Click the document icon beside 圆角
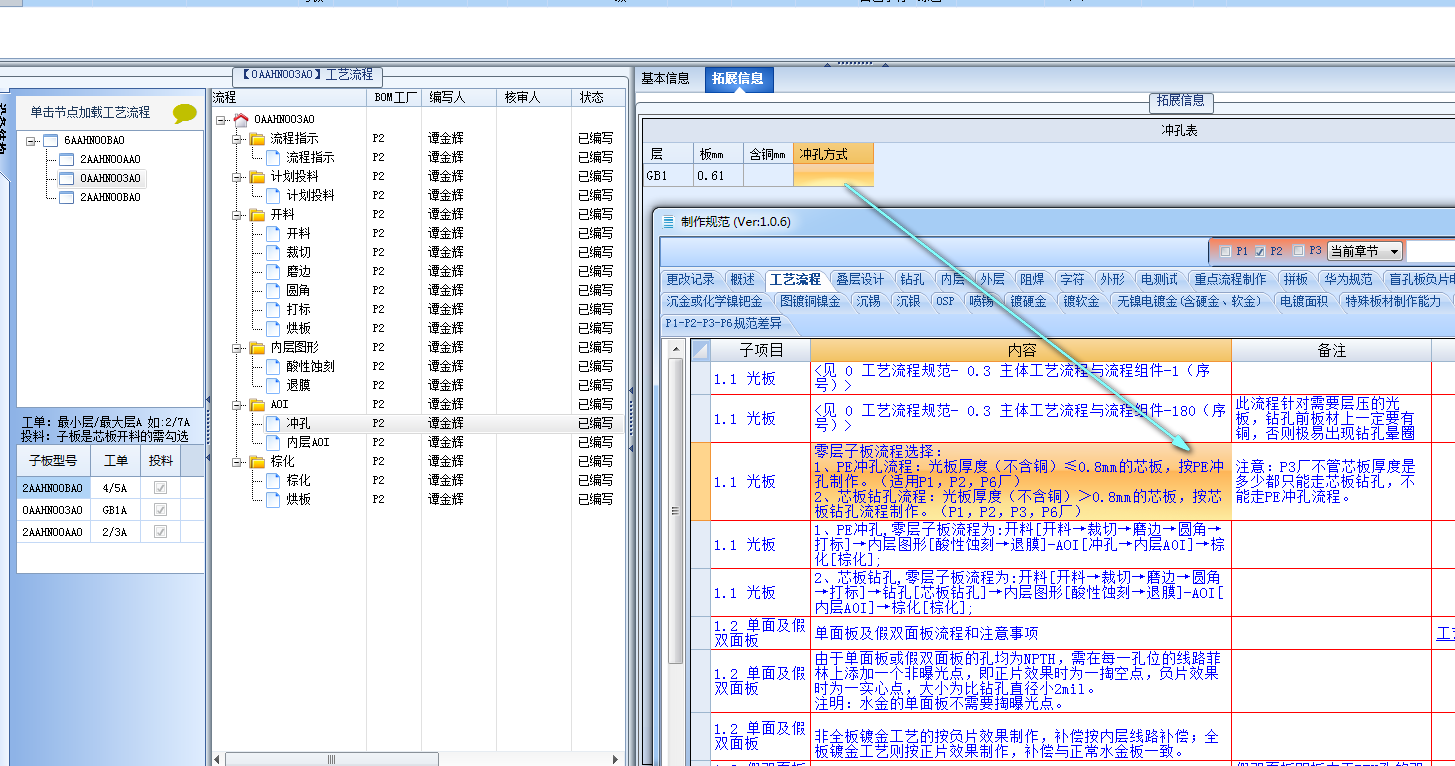The height and width of the screenshot is (766, 1455). point(273,290)
